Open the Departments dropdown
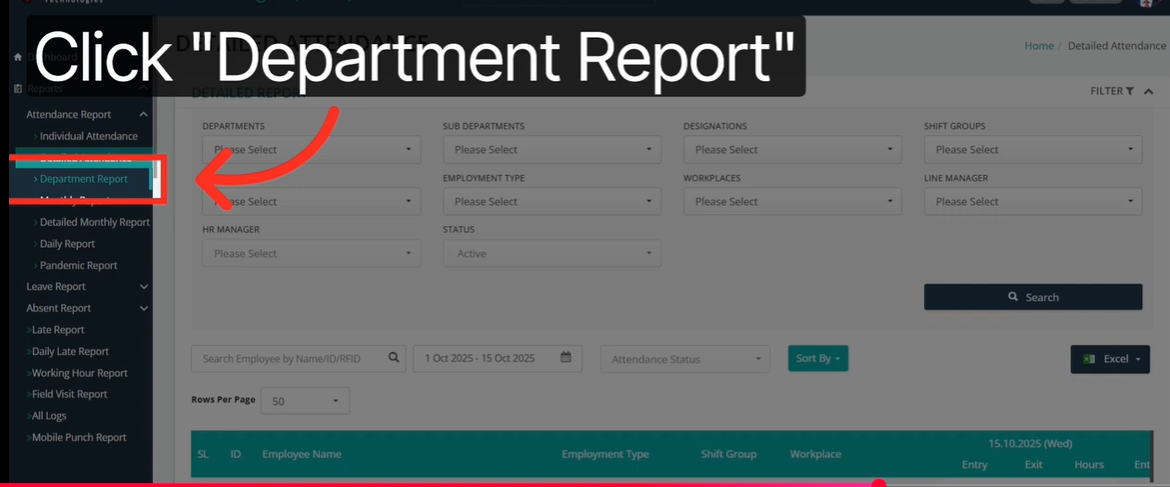Screen dimensions: 1170x487 coord(311,150)
